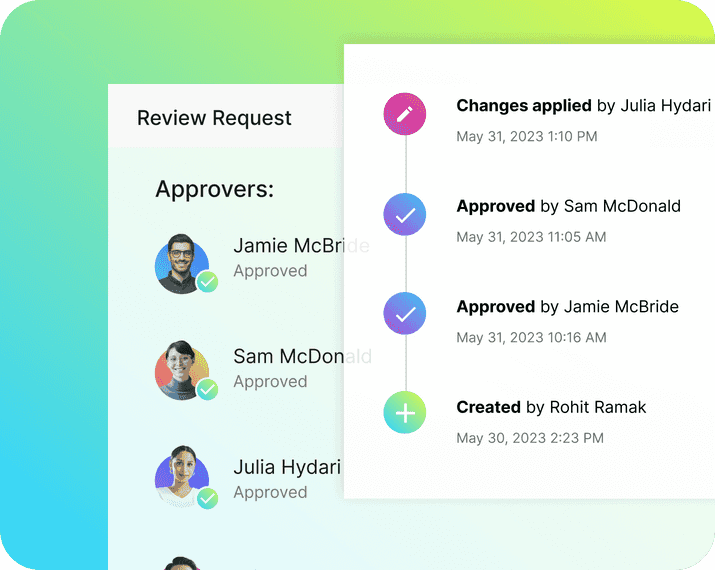Open Jamie McBride's profile avatar
This screenshot has height=570, width=715.
click(x=181, y=262)
